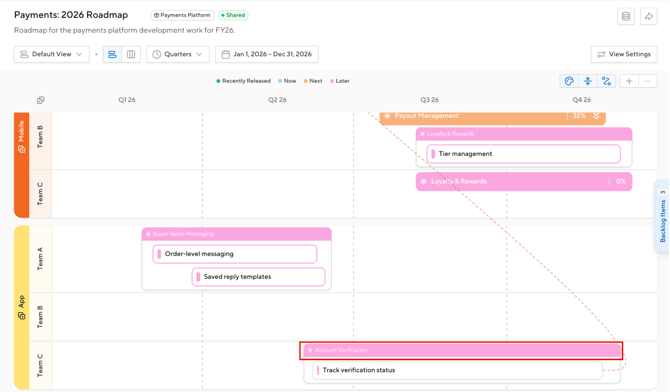
Task: Toggle the compact rows vertical-align icon
Action: pyautogui.click(x=588, y=81)
